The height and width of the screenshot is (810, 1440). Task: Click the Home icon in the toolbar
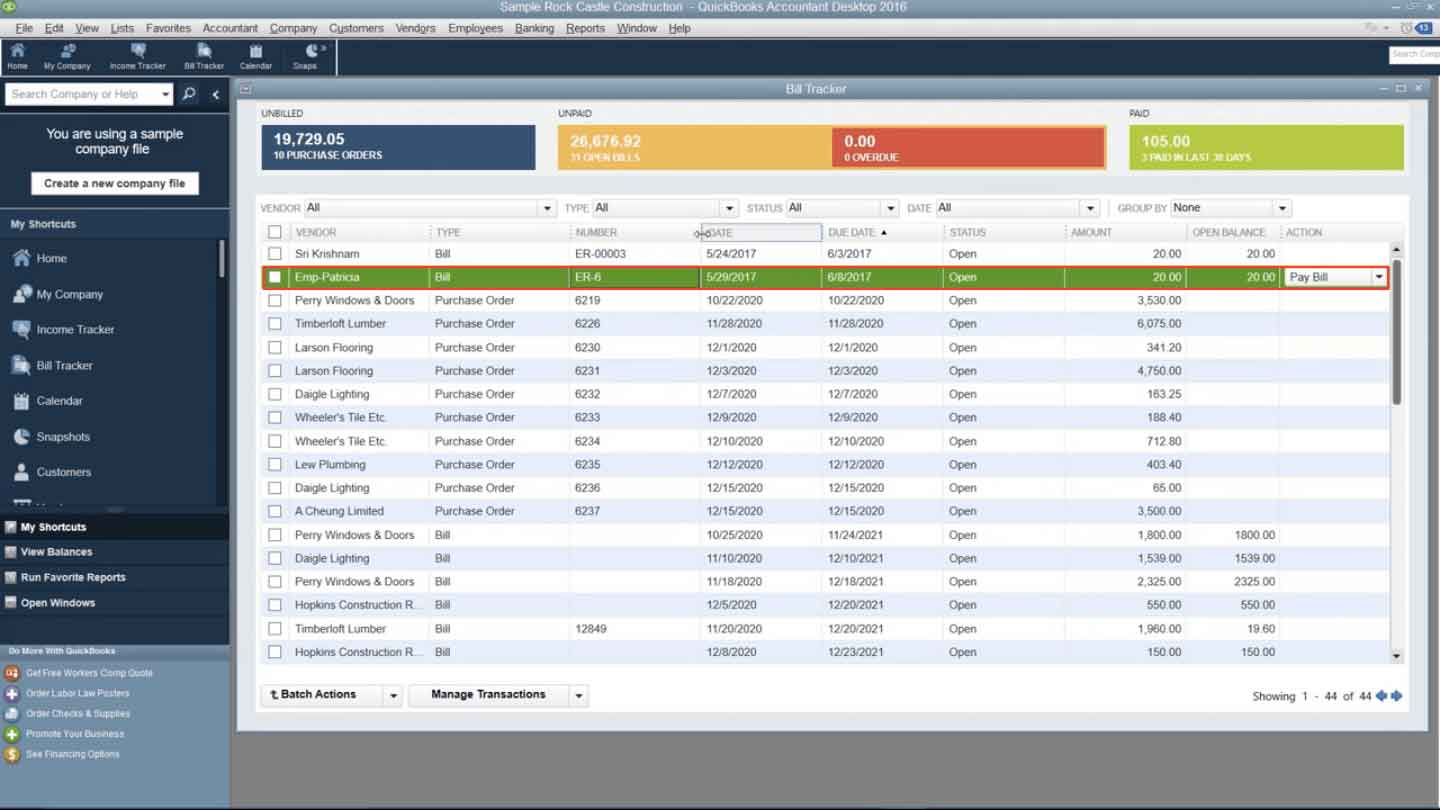[17, 54]
